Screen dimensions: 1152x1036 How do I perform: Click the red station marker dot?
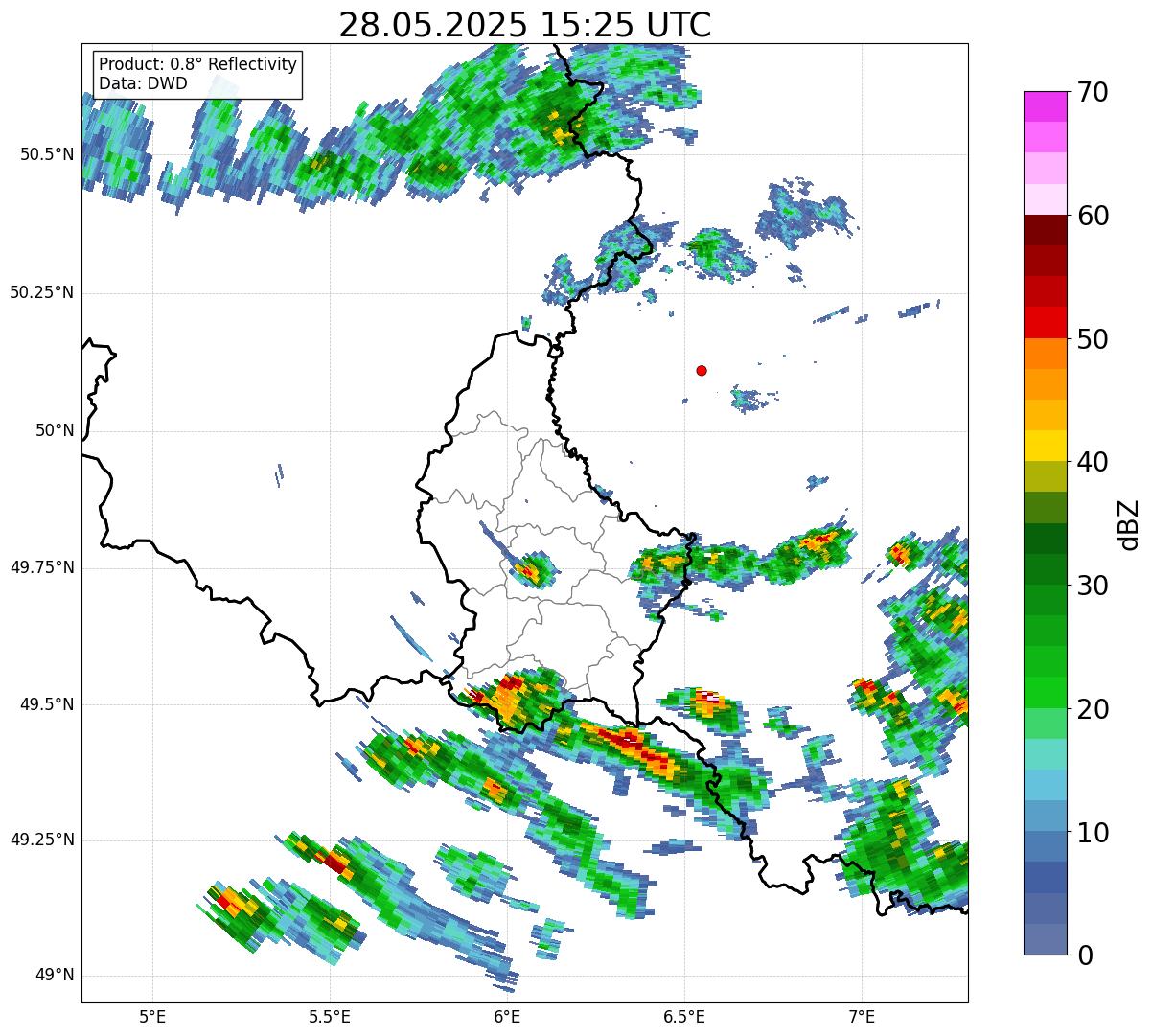click(702, 370)
